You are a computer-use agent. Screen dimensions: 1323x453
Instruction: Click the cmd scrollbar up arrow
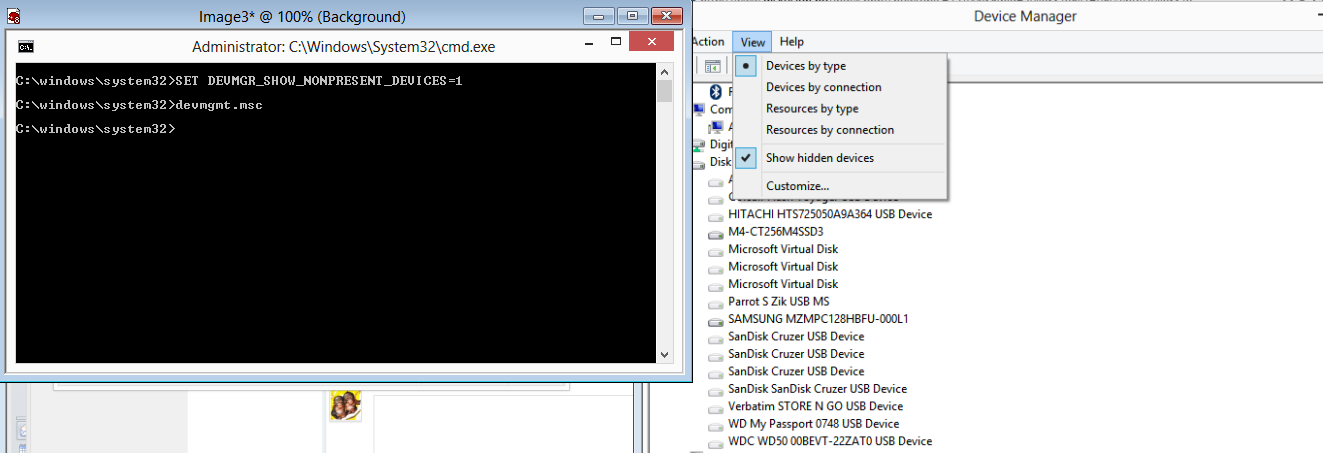[x=665, y=73]
